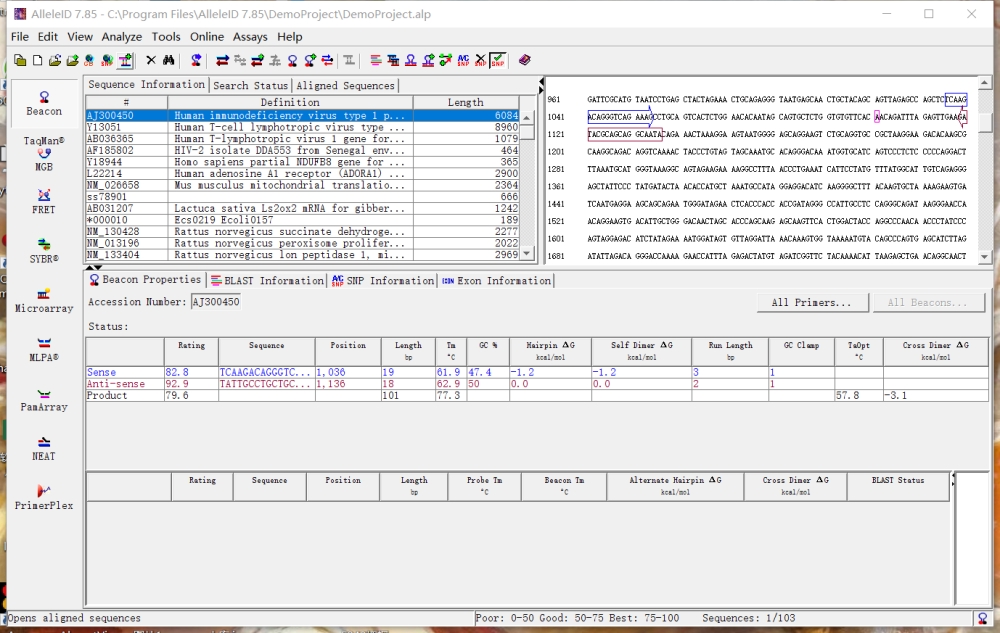
Task: Select sequence Y13051 in the list
Action: 303,127
